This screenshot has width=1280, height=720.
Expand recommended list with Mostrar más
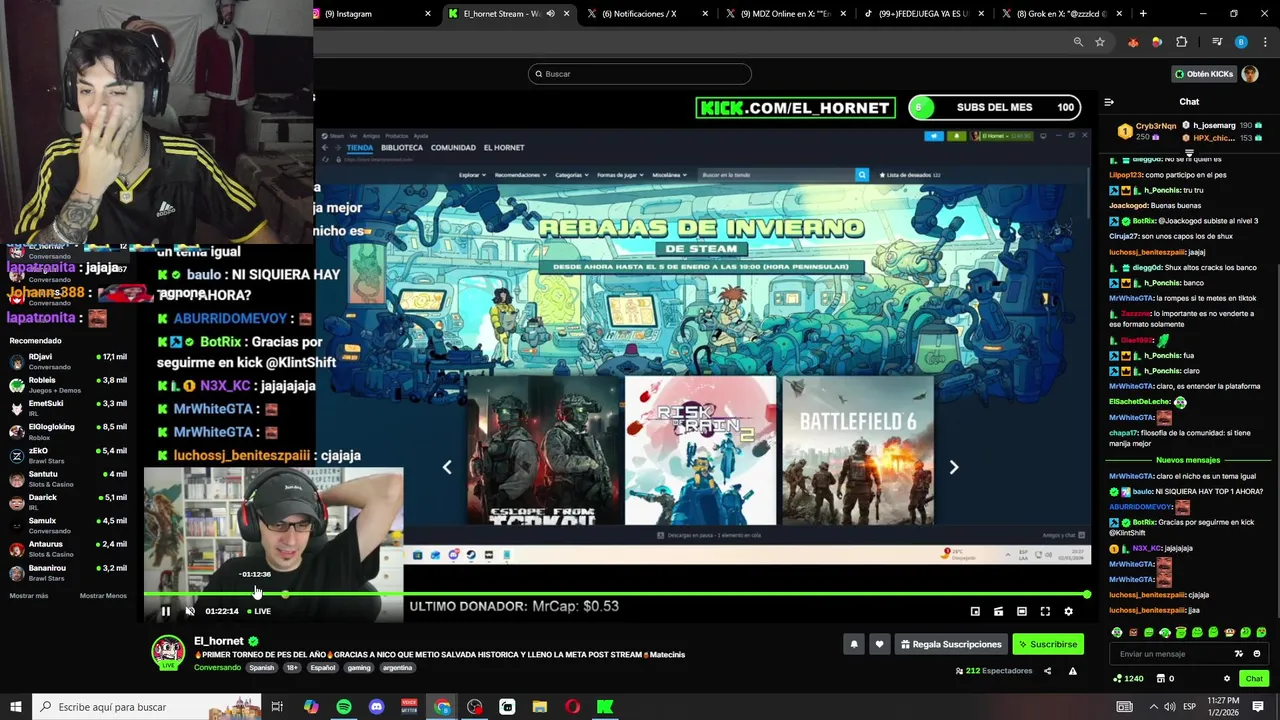(28, 596)
